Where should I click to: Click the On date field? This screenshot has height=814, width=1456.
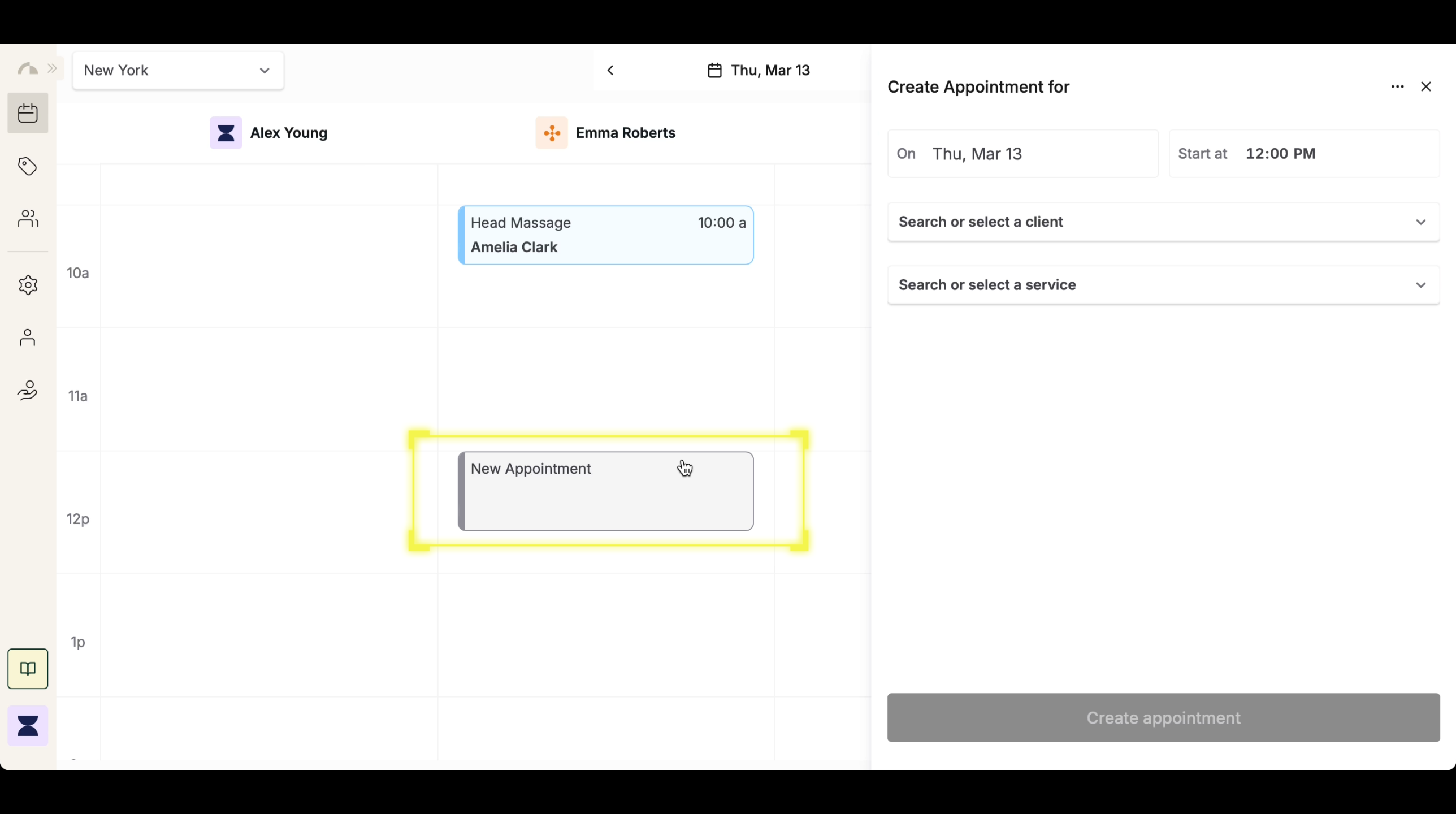(x=1022, y=154)
